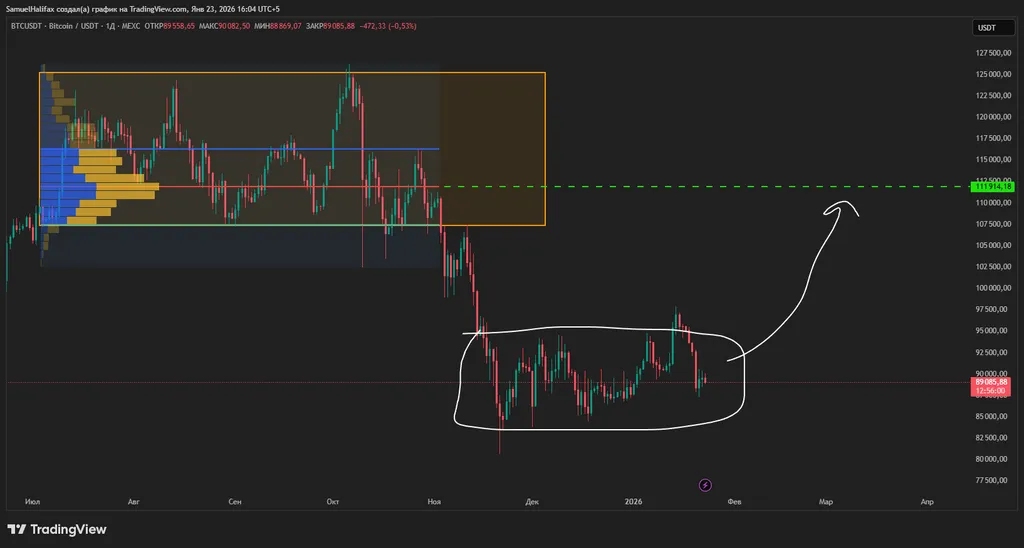Click the 2026 label on time axis
The height and width of the screenshot is (548, 1024).
633,502
